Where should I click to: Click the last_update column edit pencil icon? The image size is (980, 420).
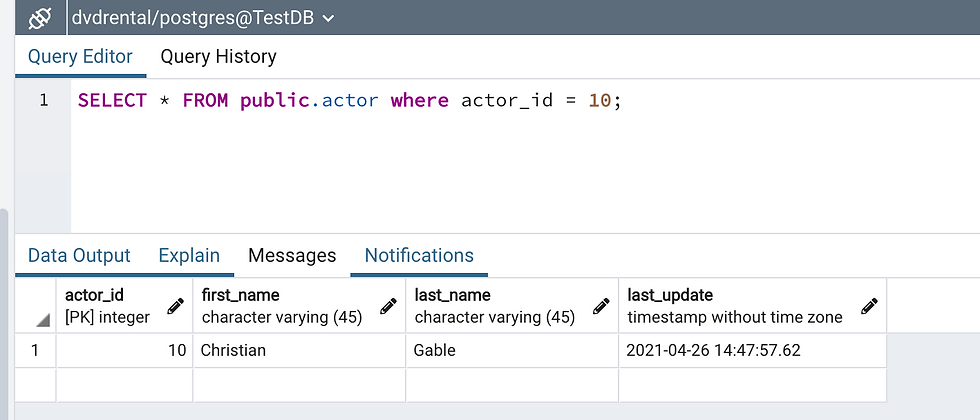pyautogui.click(x=869, y=306)
